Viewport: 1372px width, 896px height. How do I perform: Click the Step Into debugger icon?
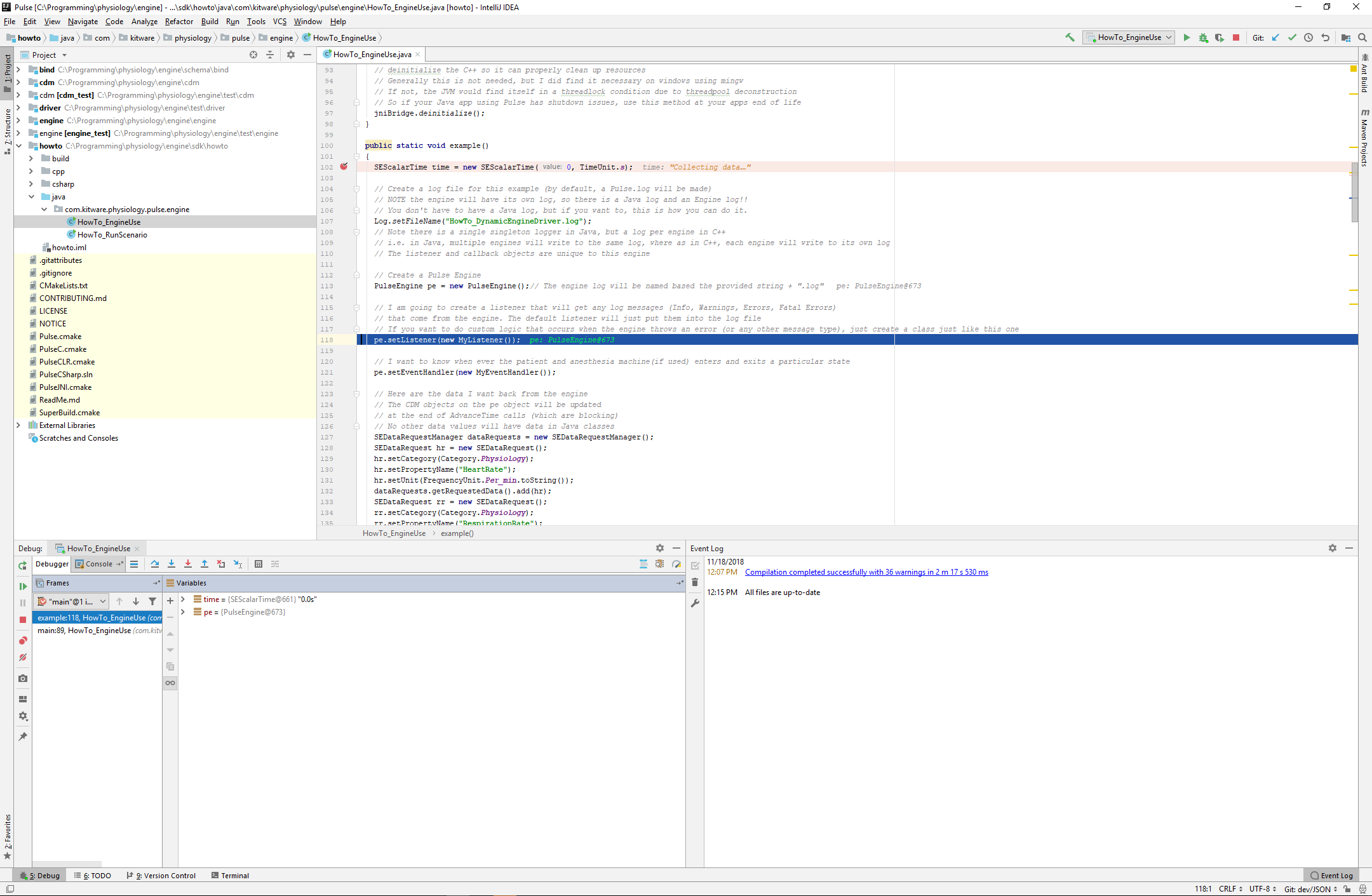pos(171,564)
